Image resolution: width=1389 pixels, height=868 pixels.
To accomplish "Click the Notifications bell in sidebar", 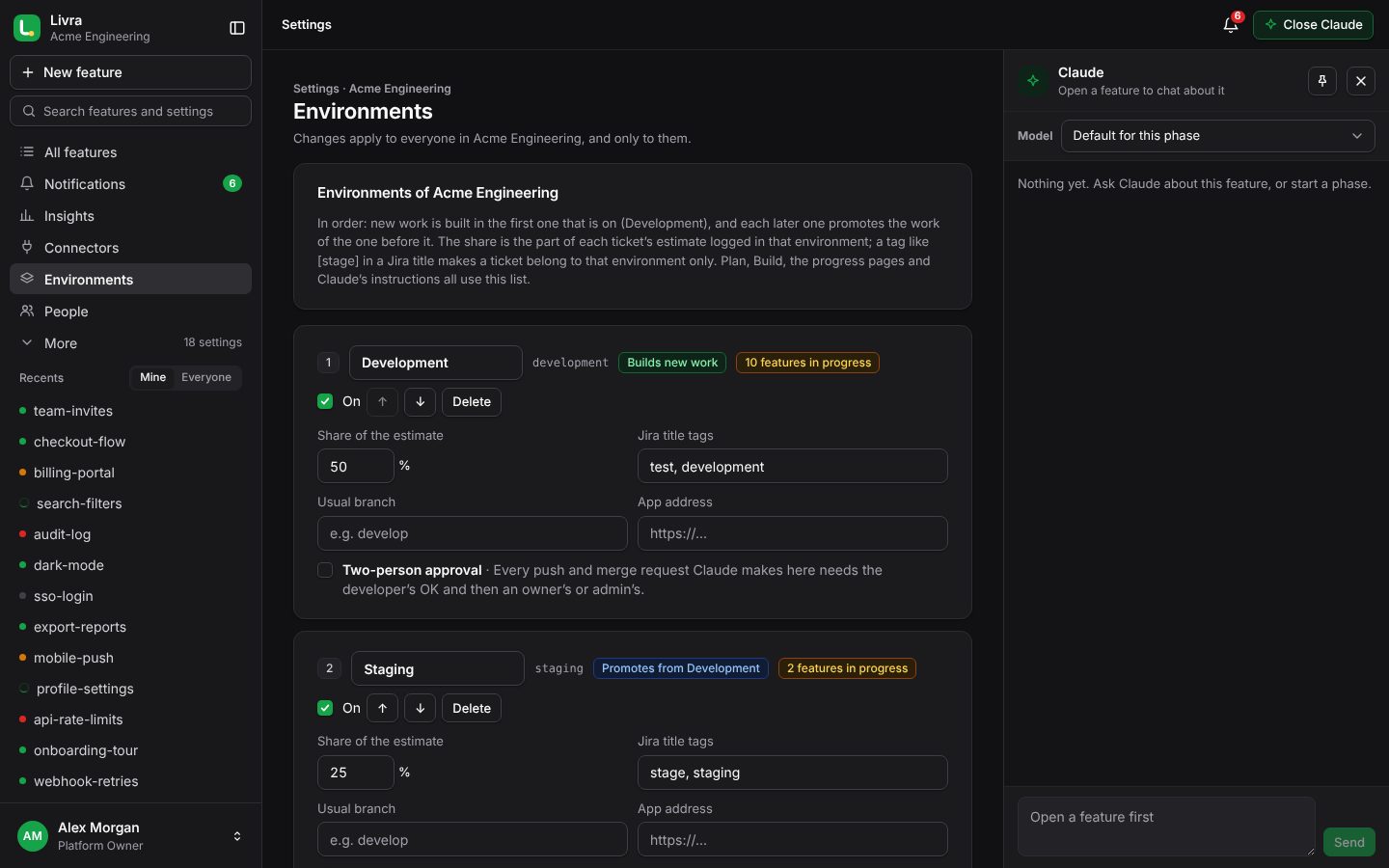I will tap(27, 184).
